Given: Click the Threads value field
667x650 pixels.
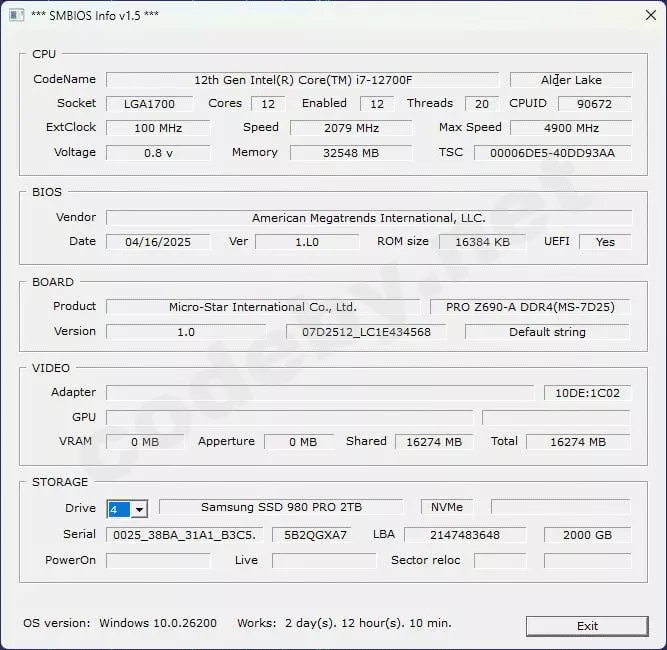Looking at the screenshot, I should pyautogui.click(x=481, y=104).
